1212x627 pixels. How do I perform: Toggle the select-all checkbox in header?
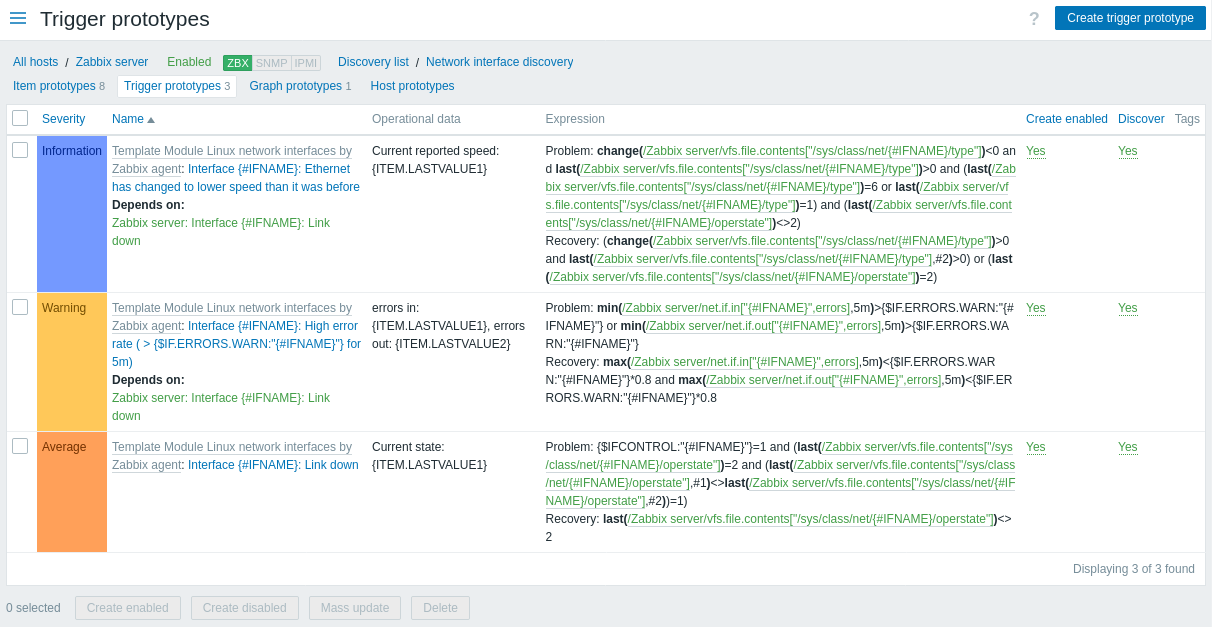(20, 118)
